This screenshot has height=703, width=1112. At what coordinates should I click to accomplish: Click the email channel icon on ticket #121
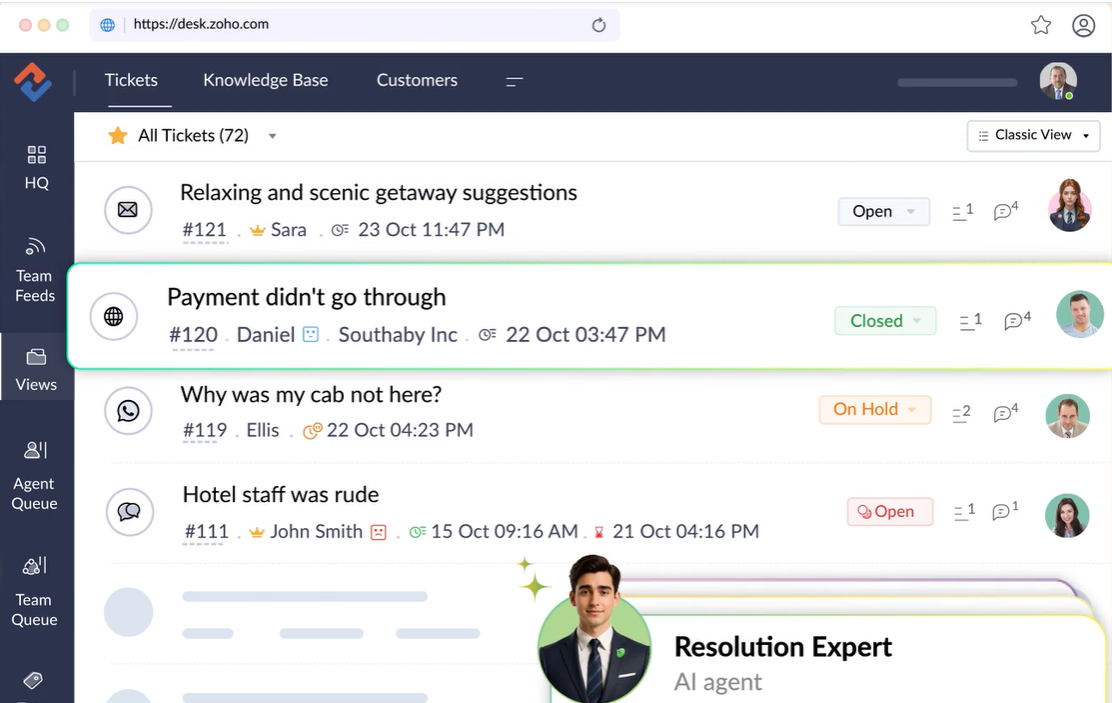coord(128,210)
